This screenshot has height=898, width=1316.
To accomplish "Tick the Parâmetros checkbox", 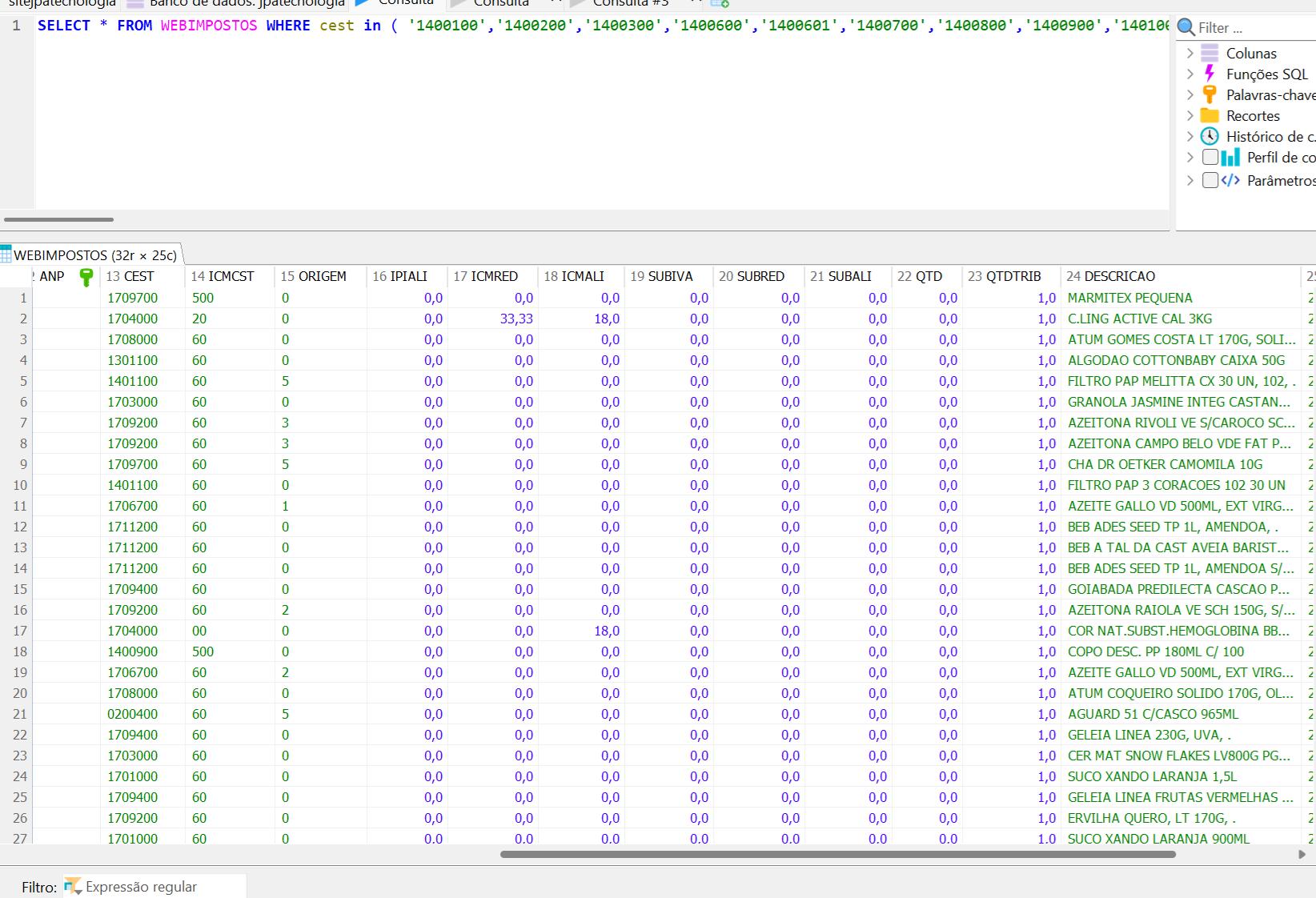I will [1210, 180].
